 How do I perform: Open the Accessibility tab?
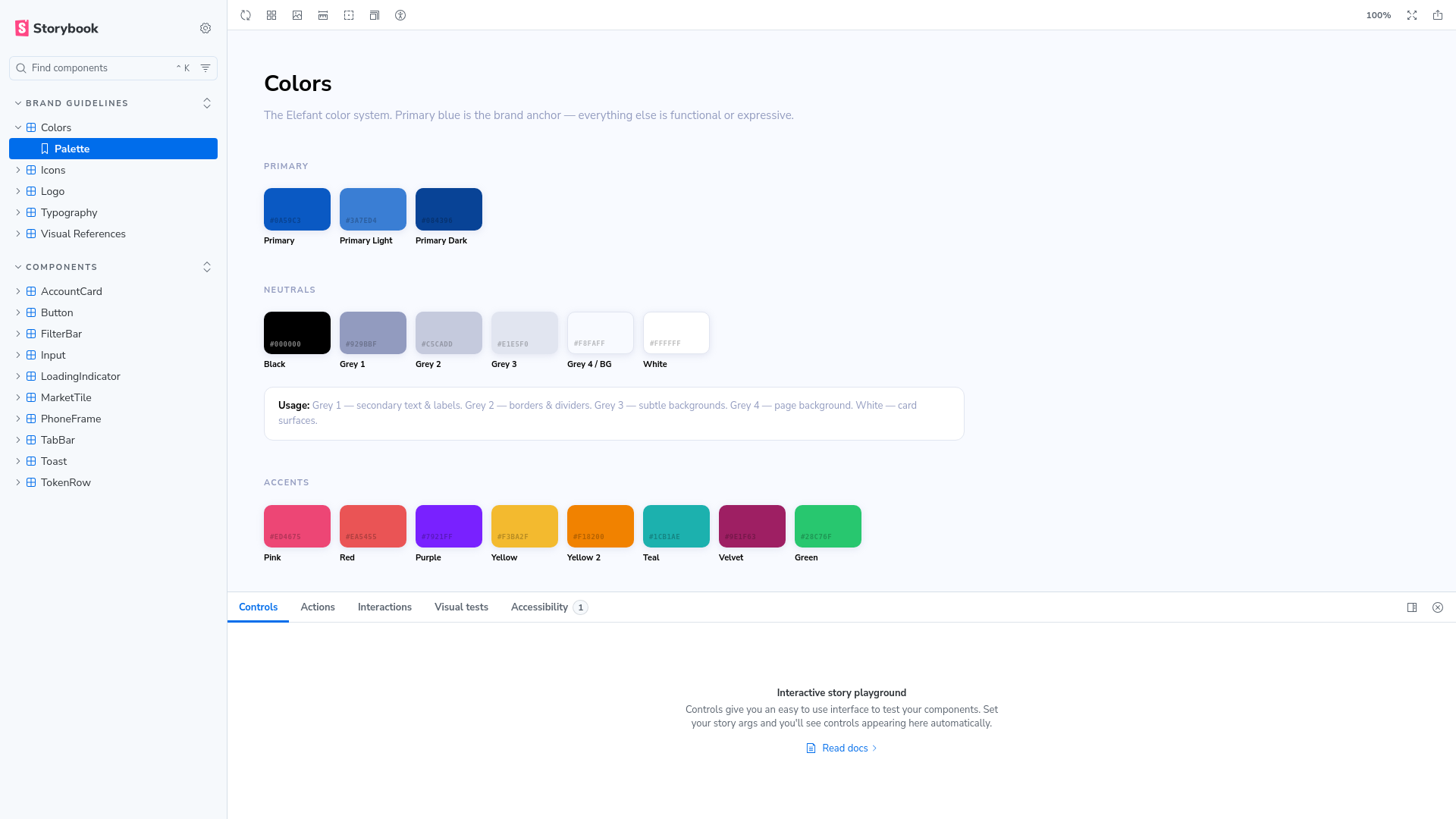click(549, 607)
